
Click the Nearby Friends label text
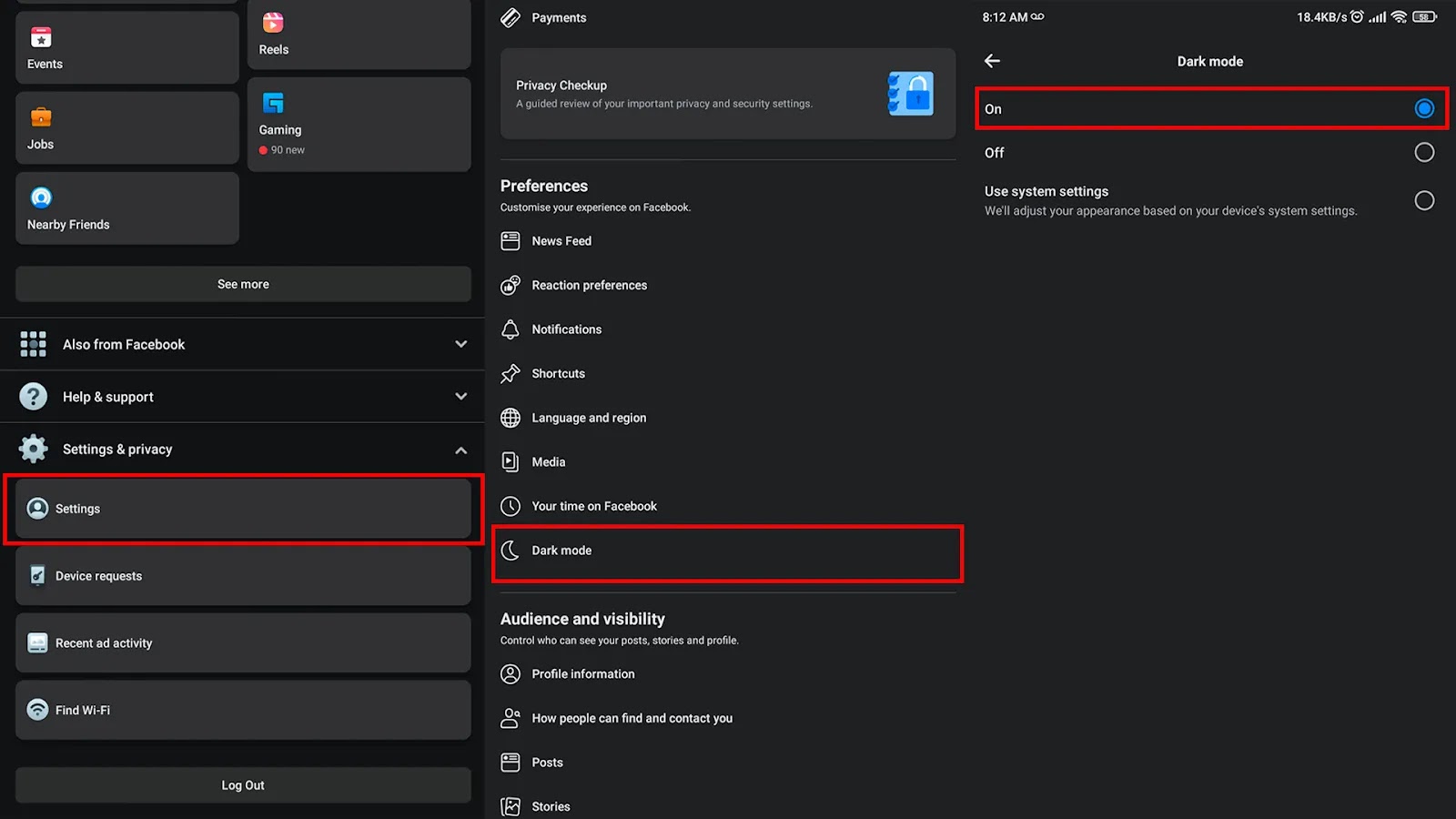pyautogui.click(x=68, y=225)
